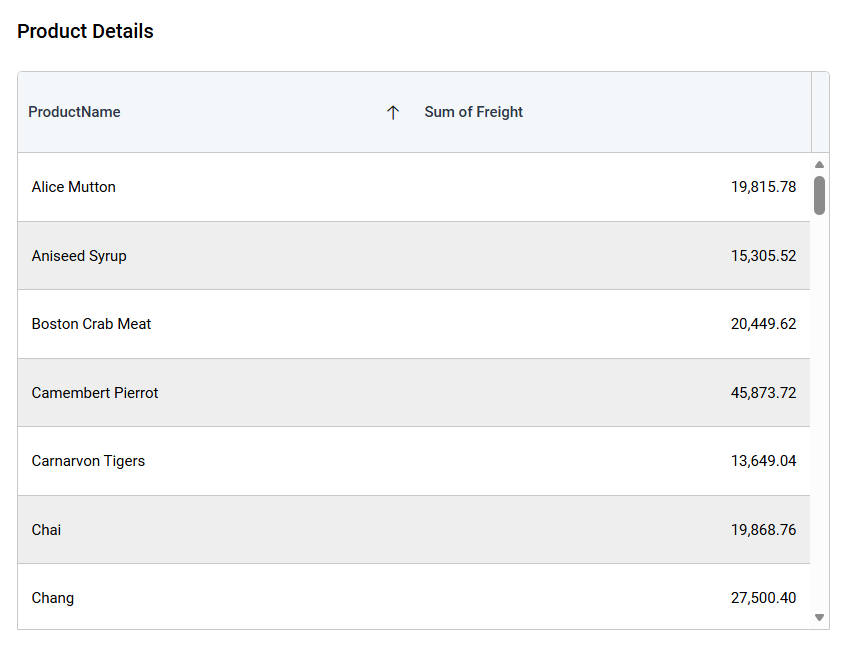Sort by the ProductName column header
This screenshot has height=646, width=847.
coord(75,112)
